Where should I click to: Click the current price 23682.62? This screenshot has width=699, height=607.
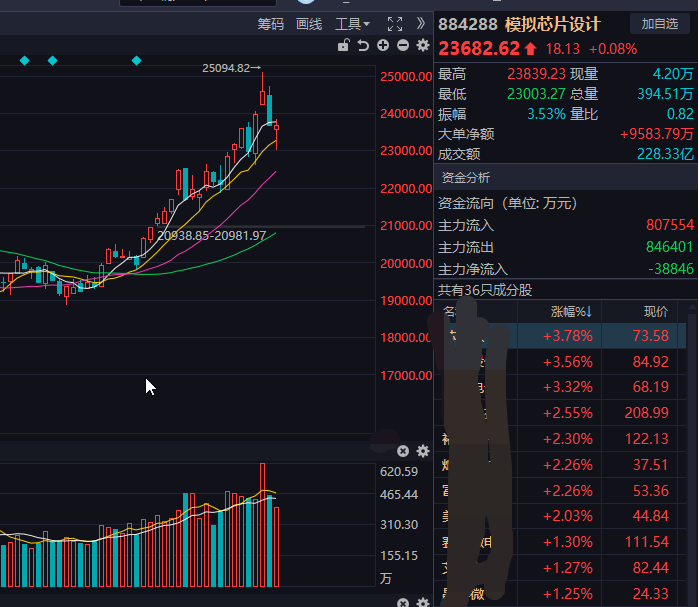point(479,49)
